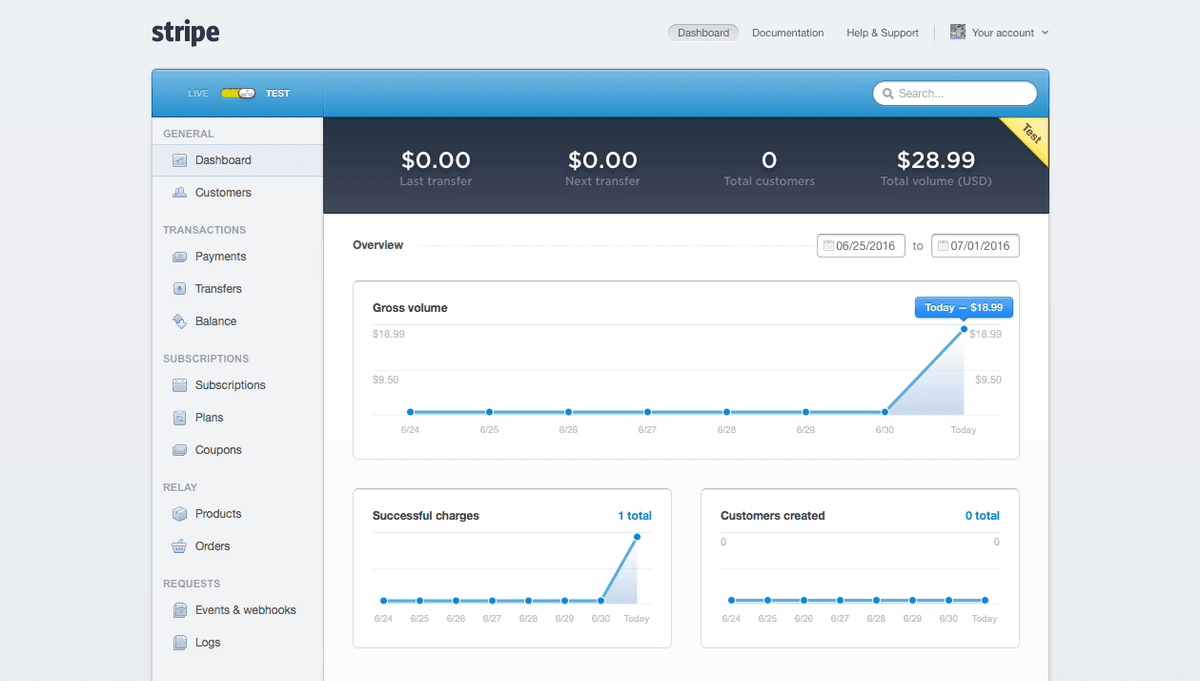Image resolution: width=1200 pixels, height=681 pixels.
Task: Click the '1 total' successful charges link
Action: (x=634, y=516)
